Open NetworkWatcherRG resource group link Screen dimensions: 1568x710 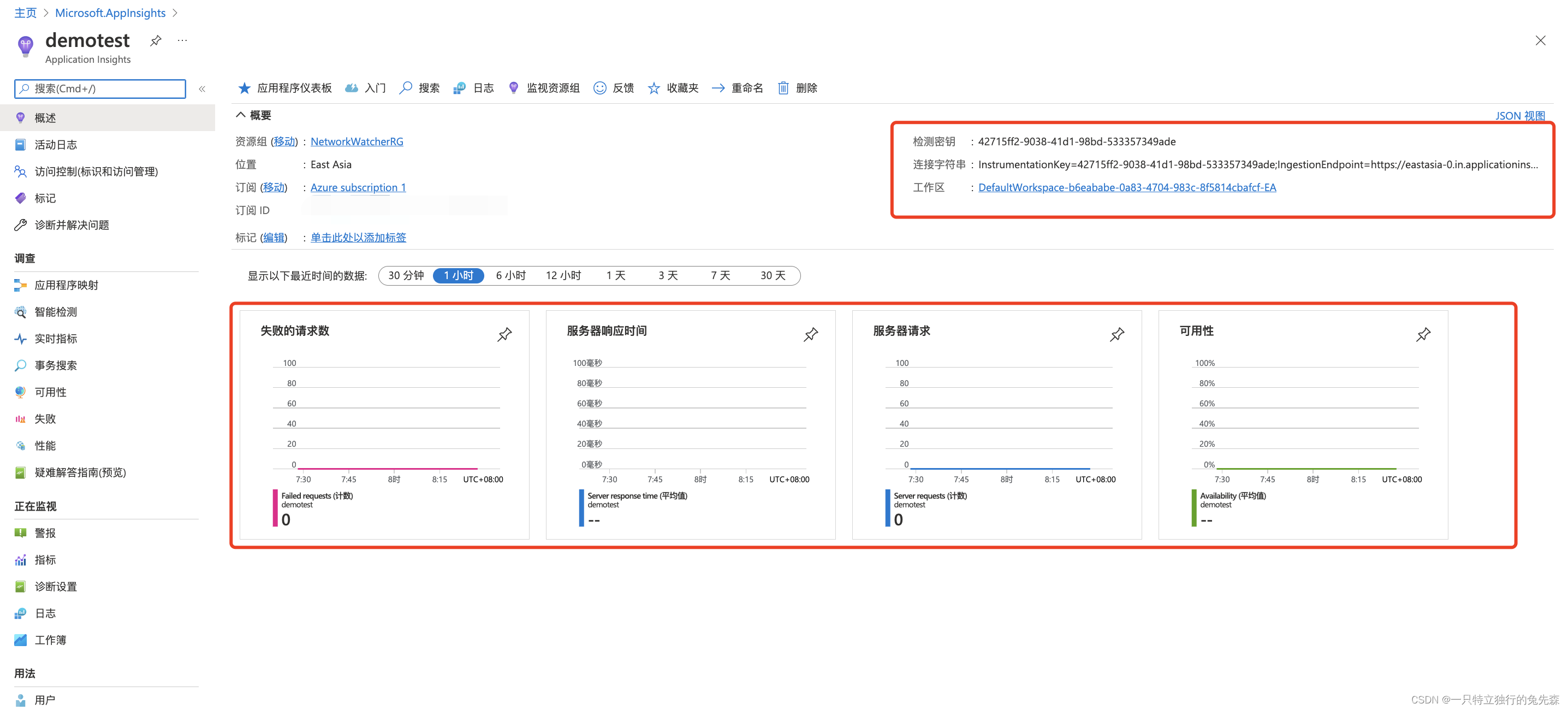pos(357,141)
